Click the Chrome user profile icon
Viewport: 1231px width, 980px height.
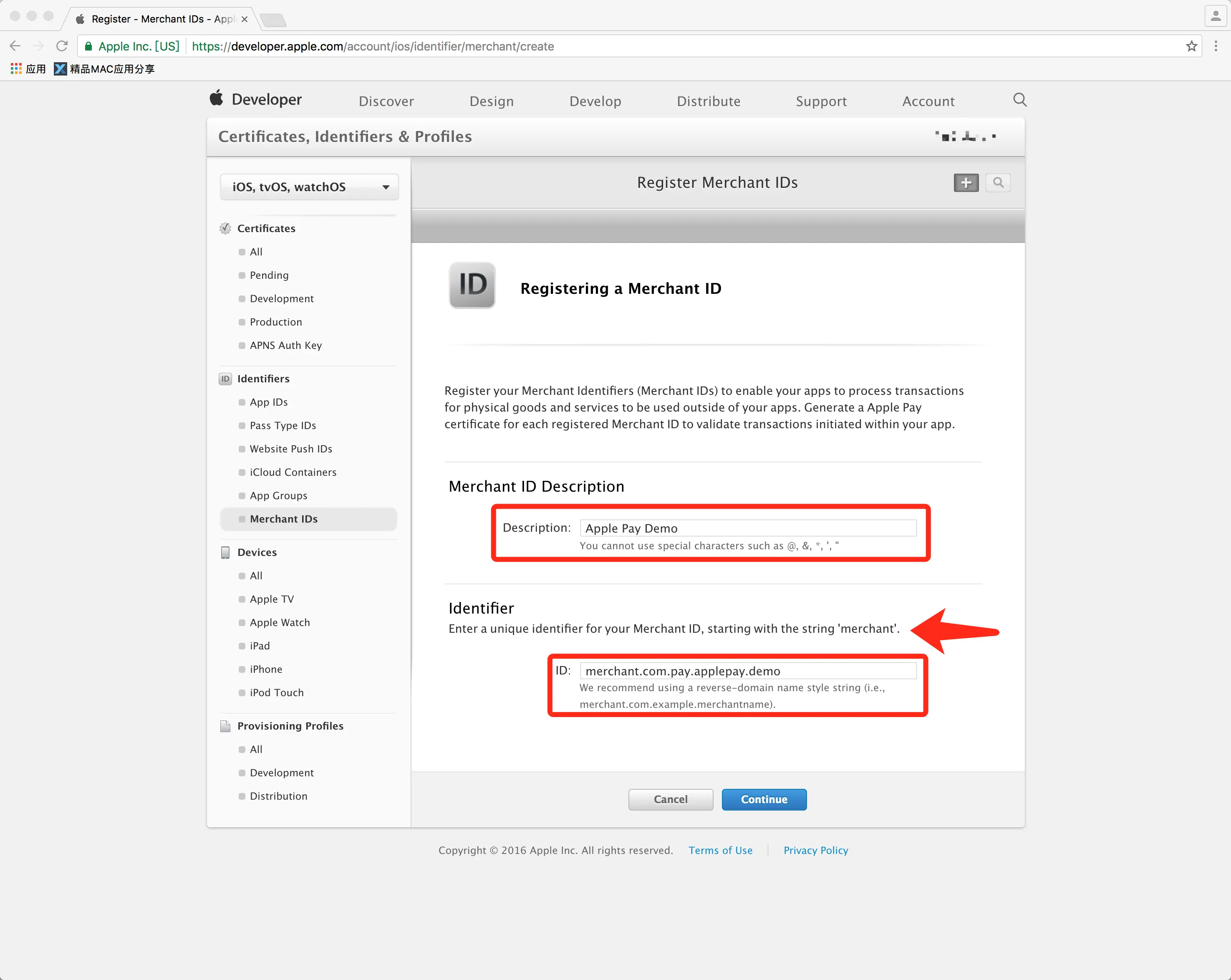(x=1216, y=17)
